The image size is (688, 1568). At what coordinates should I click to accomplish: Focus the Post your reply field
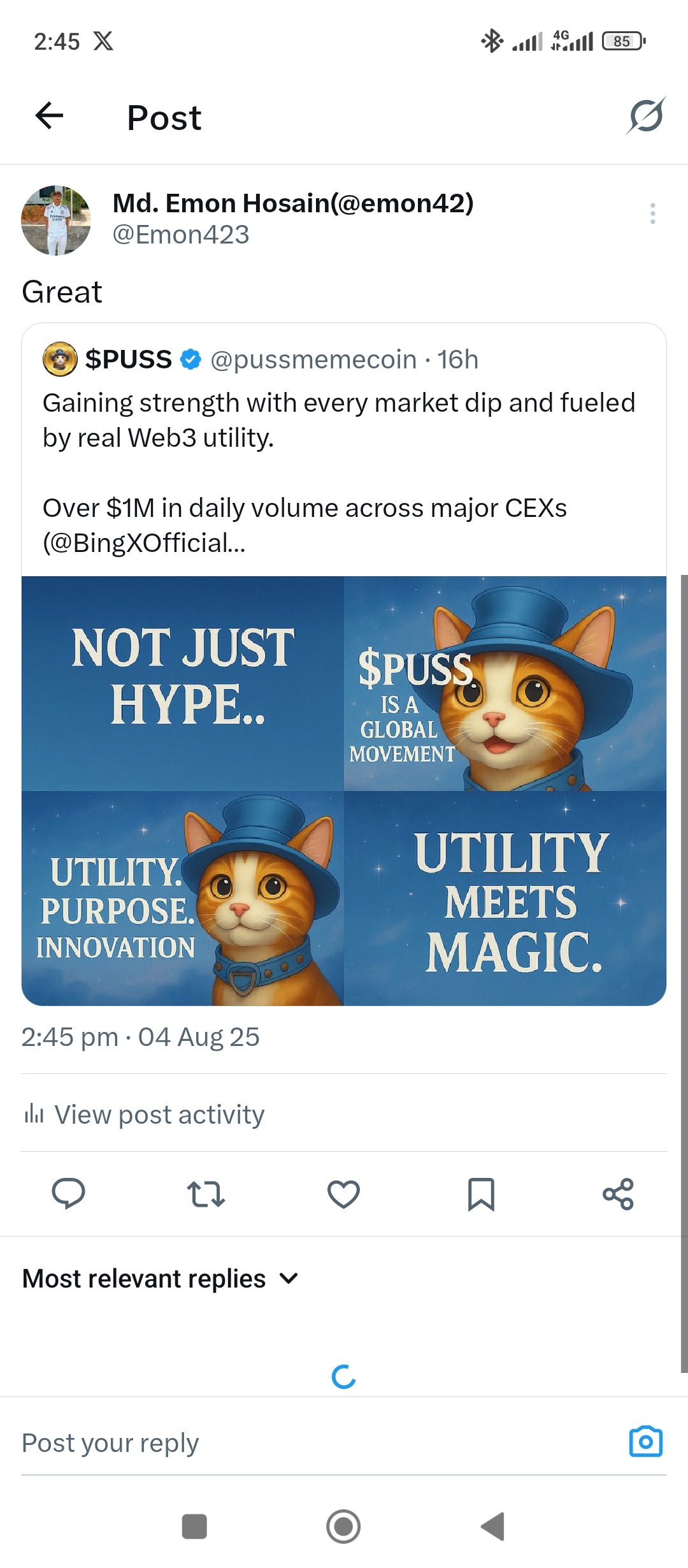click(319, 1442)
